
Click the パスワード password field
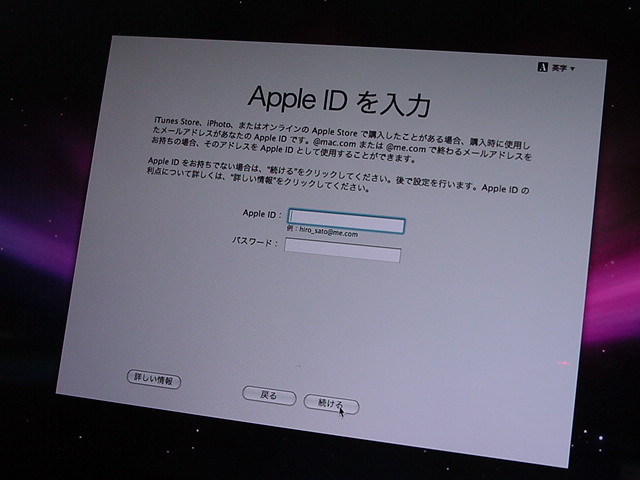342,250
